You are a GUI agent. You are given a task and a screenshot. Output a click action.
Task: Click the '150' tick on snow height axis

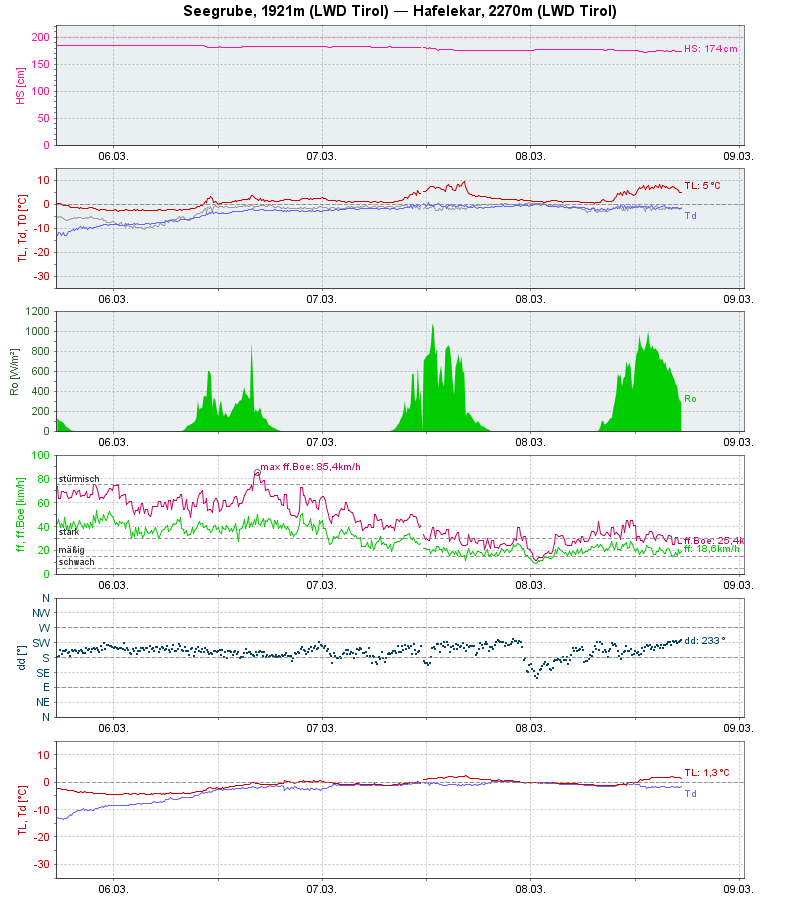point(41,64)
